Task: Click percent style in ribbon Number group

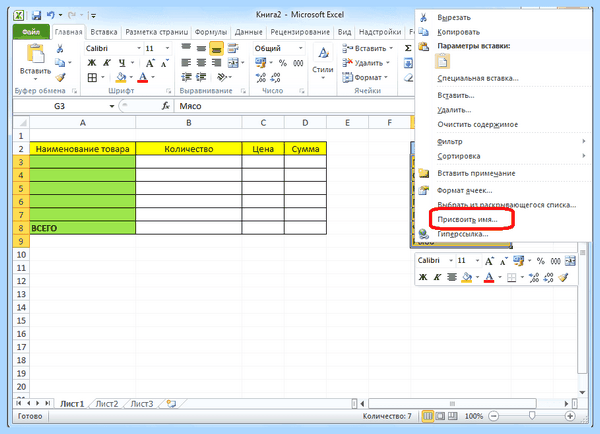Action: 283,63
